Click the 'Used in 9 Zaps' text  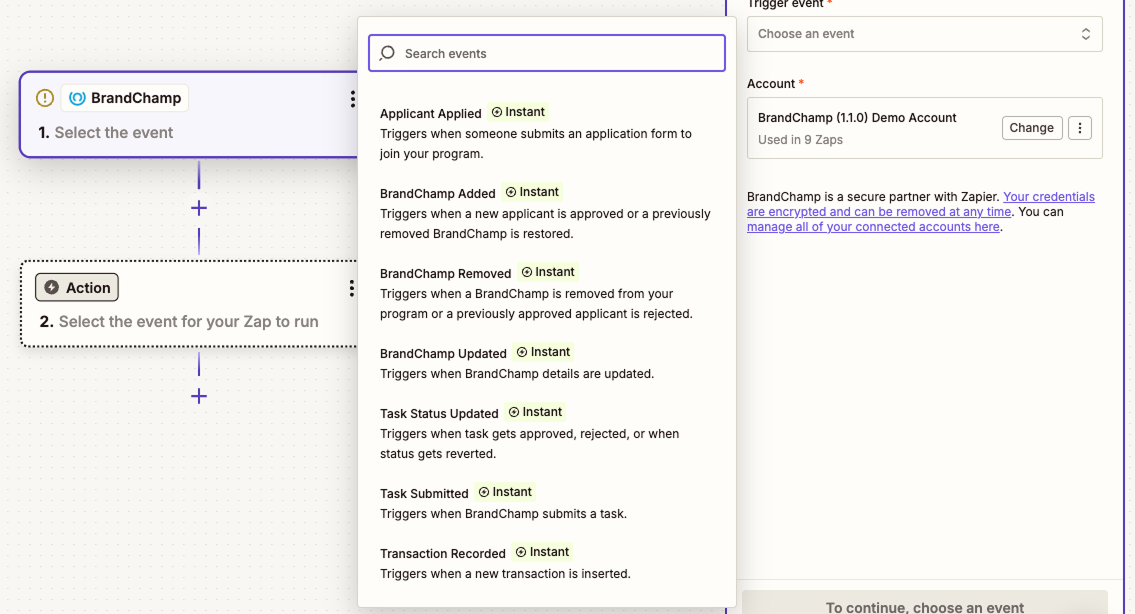tap(800, 140)
